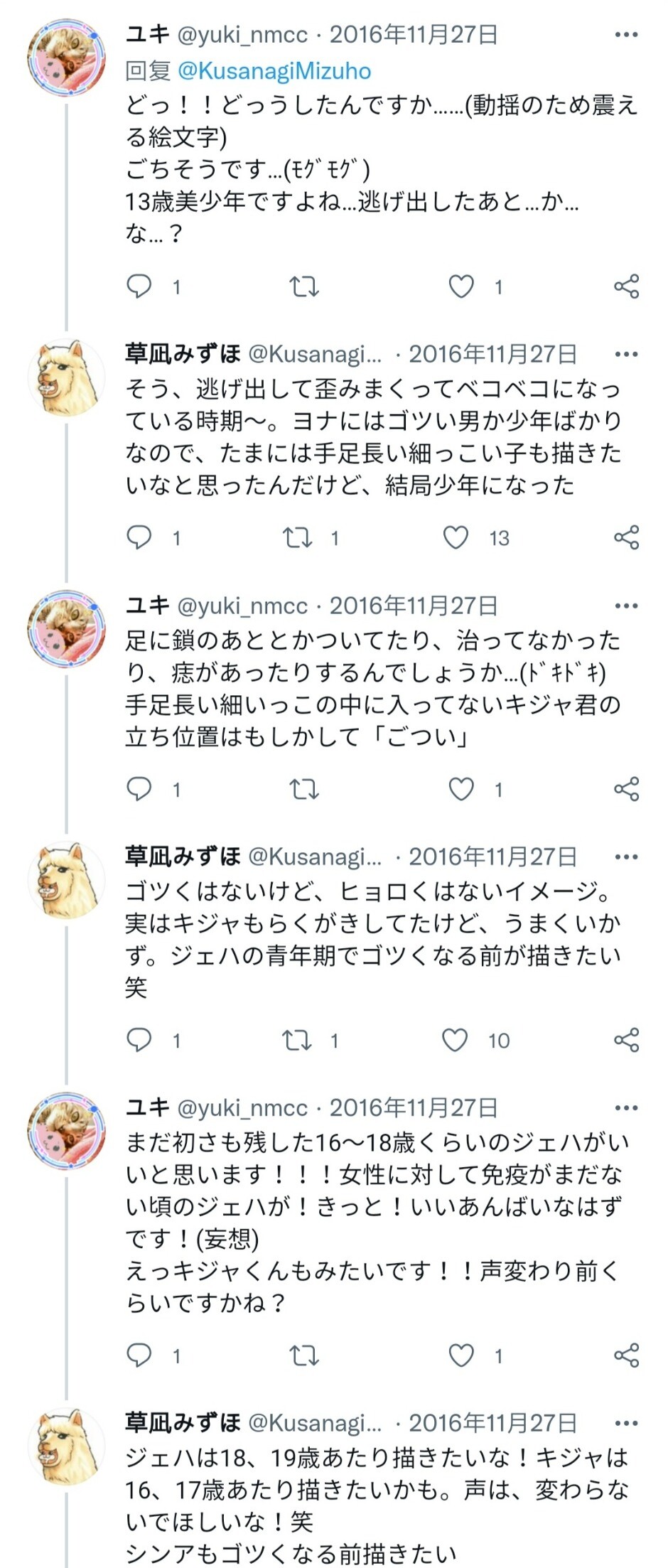Open the @yuki_nmcc handle on first tweet
The height and width of the screenshot is (1568, 668).
pos(242,35)
